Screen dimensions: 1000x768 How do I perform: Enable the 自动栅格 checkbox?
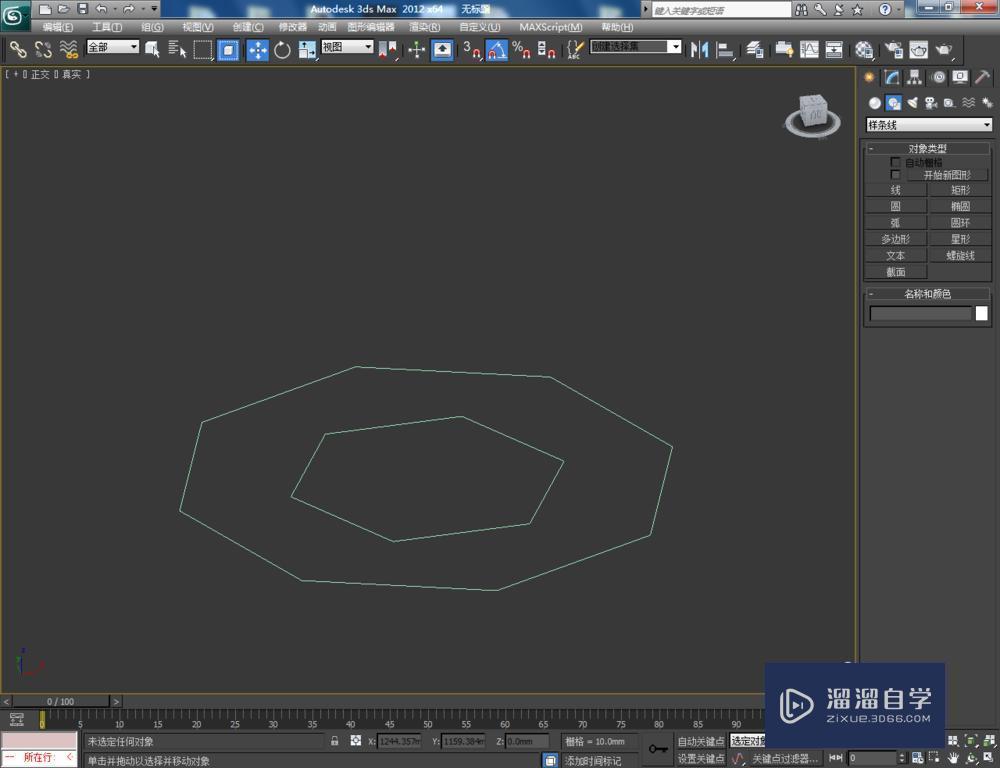[x=896, y=162]
